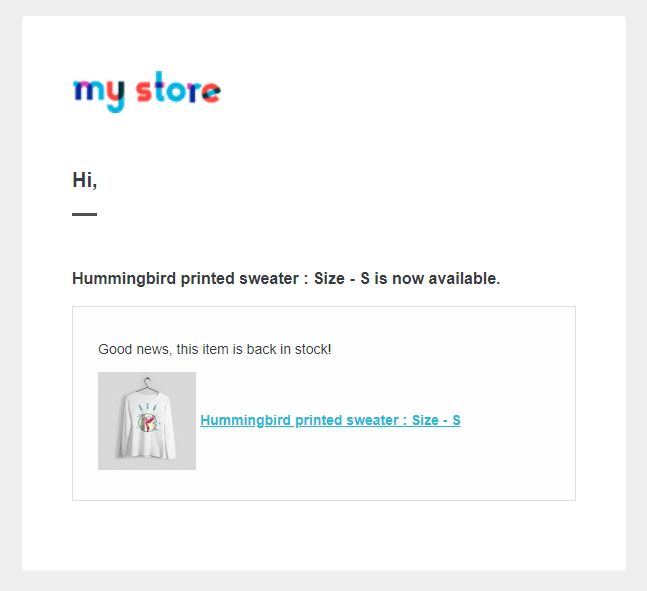
Task: Click the word "store" in the logo
Action: coord(178,90)
